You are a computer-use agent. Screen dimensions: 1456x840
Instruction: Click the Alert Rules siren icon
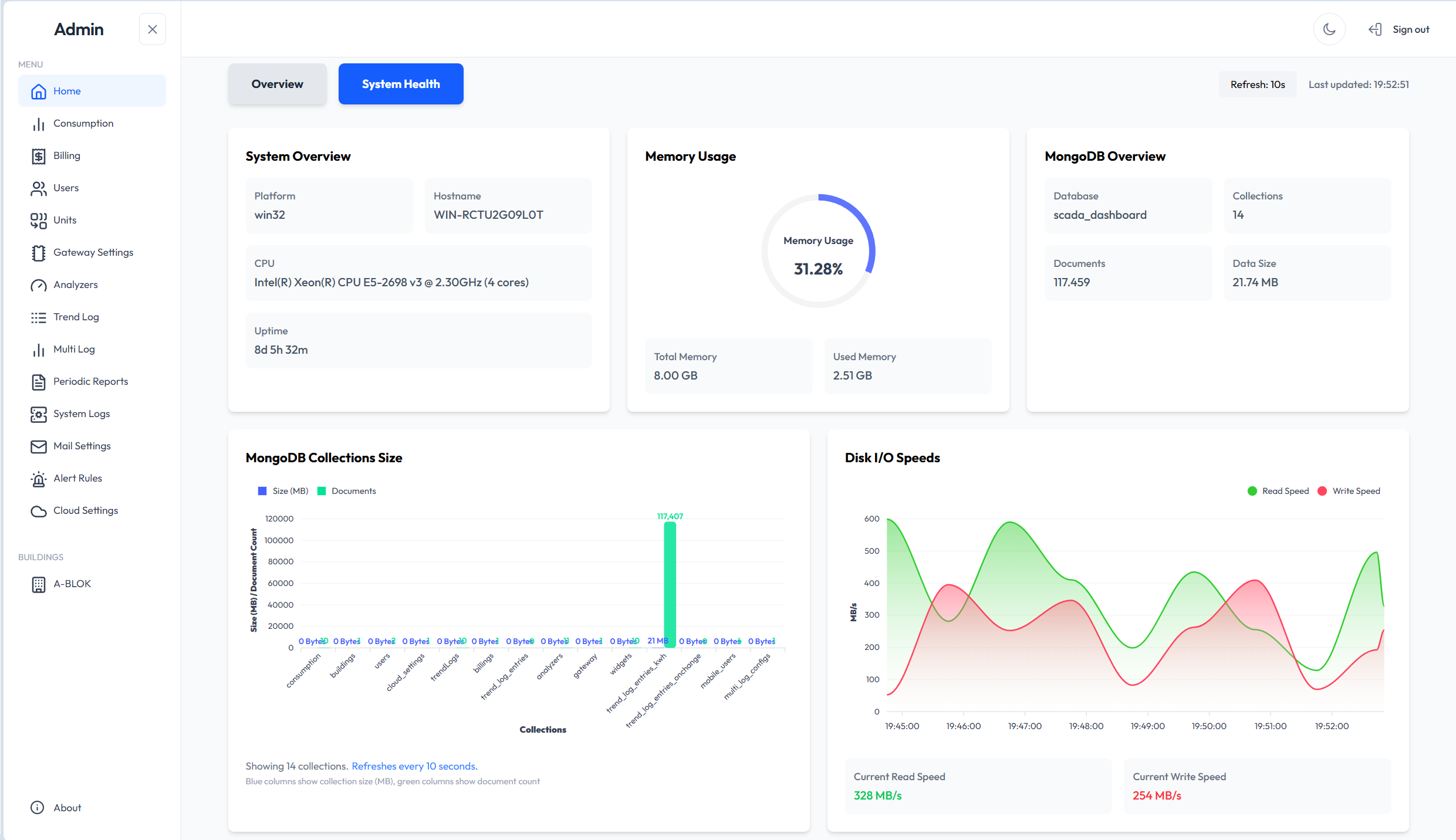[x=38, y=479]
